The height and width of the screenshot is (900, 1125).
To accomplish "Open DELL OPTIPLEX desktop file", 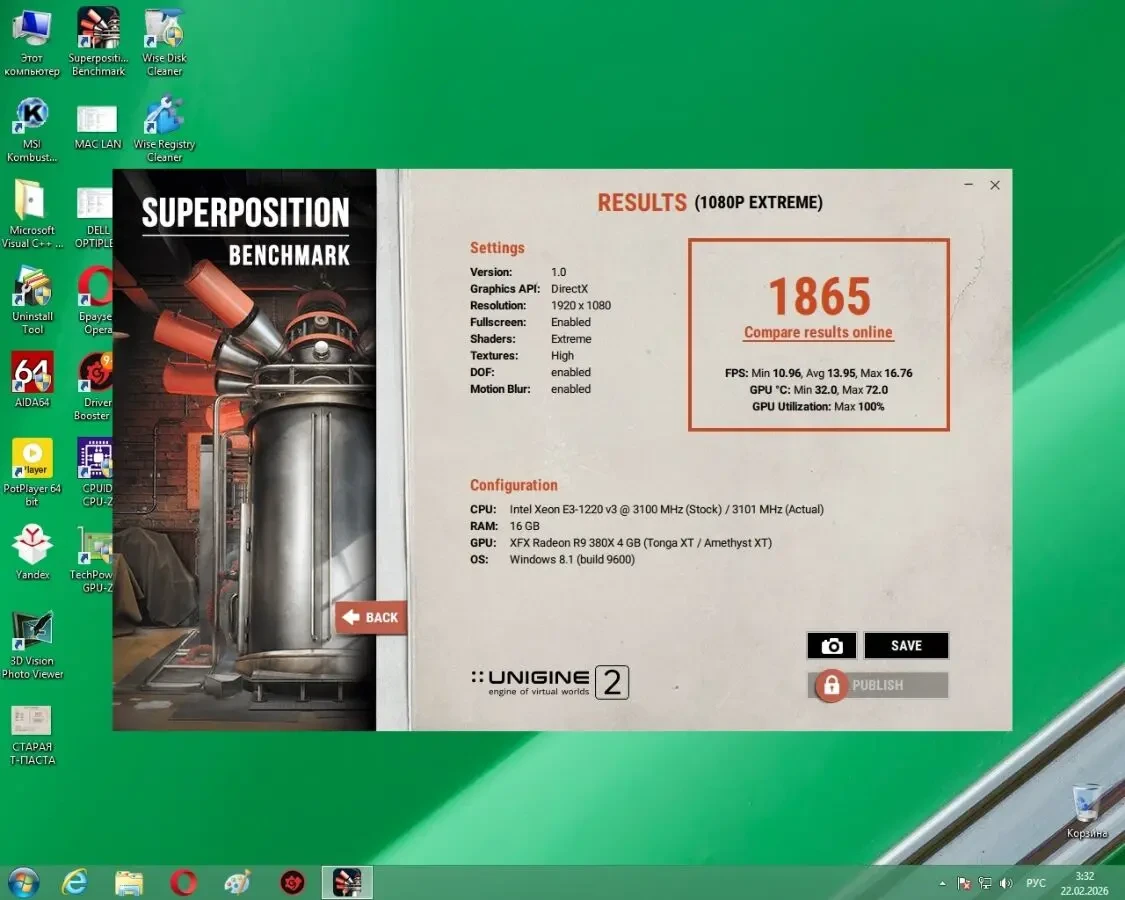I will pos(95,216).
